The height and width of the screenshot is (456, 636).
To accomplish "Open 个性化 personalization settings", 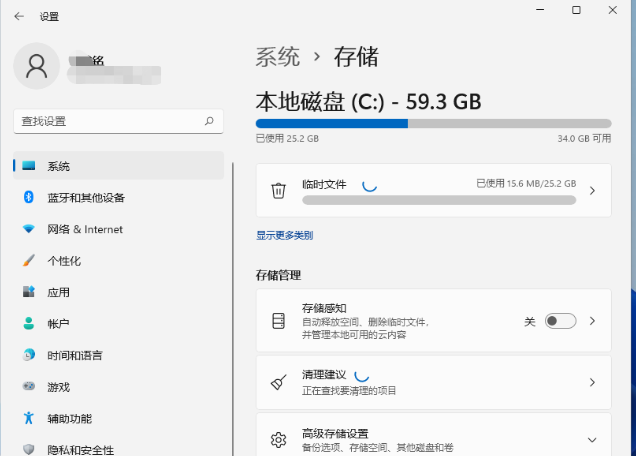I will pos(64,261).
